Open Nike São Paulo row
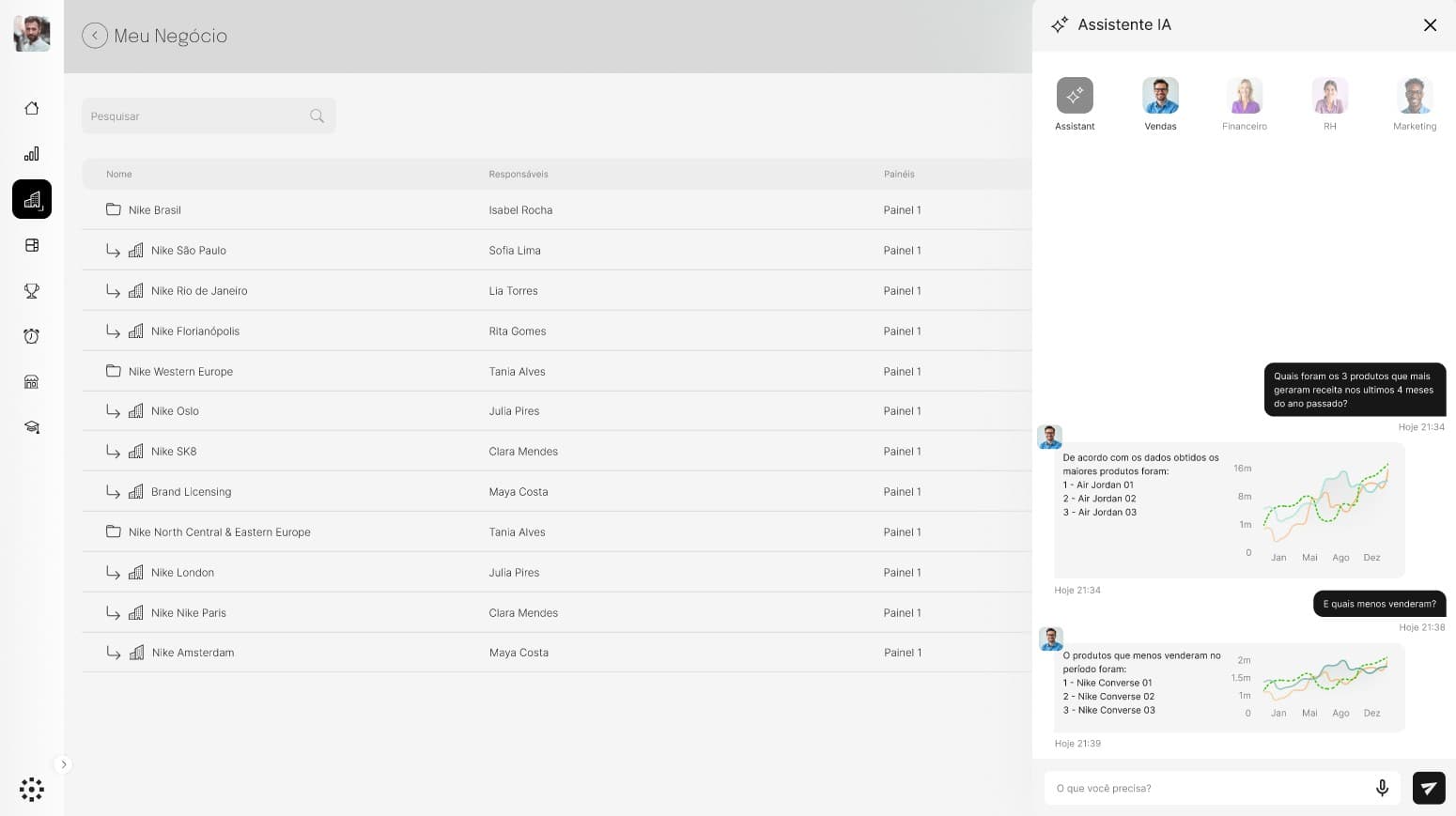The image size is (1456, 816). 556,251
